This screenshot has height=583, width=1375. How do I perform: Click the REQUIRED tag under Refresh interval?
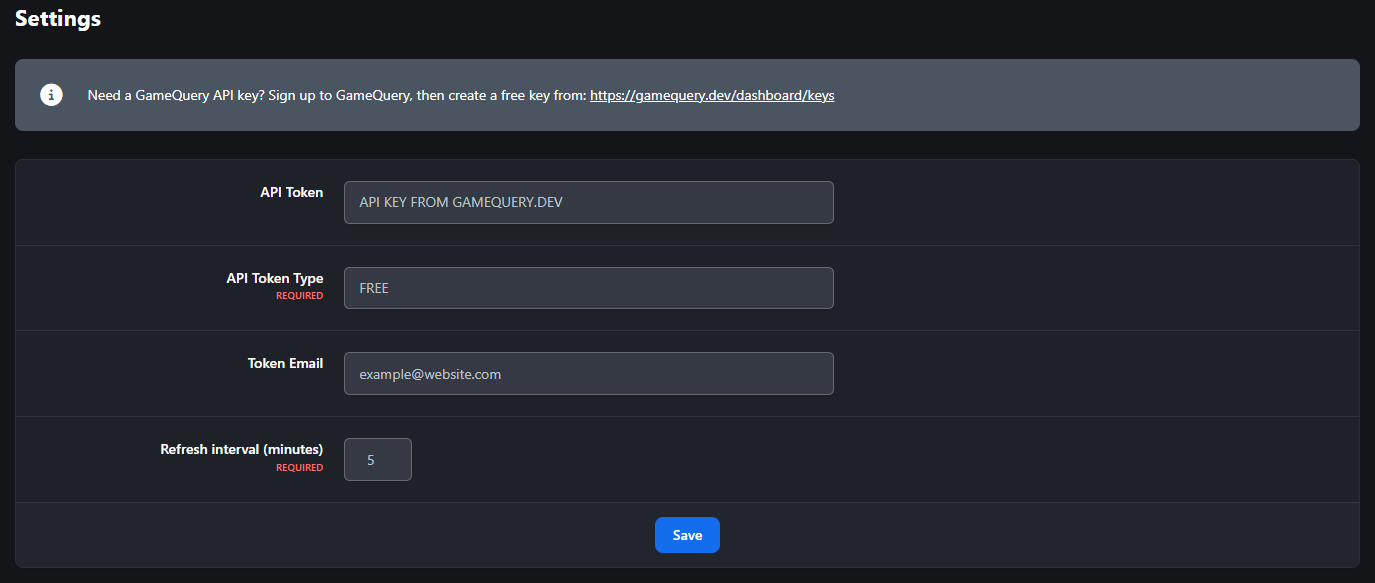click(300, 467)
